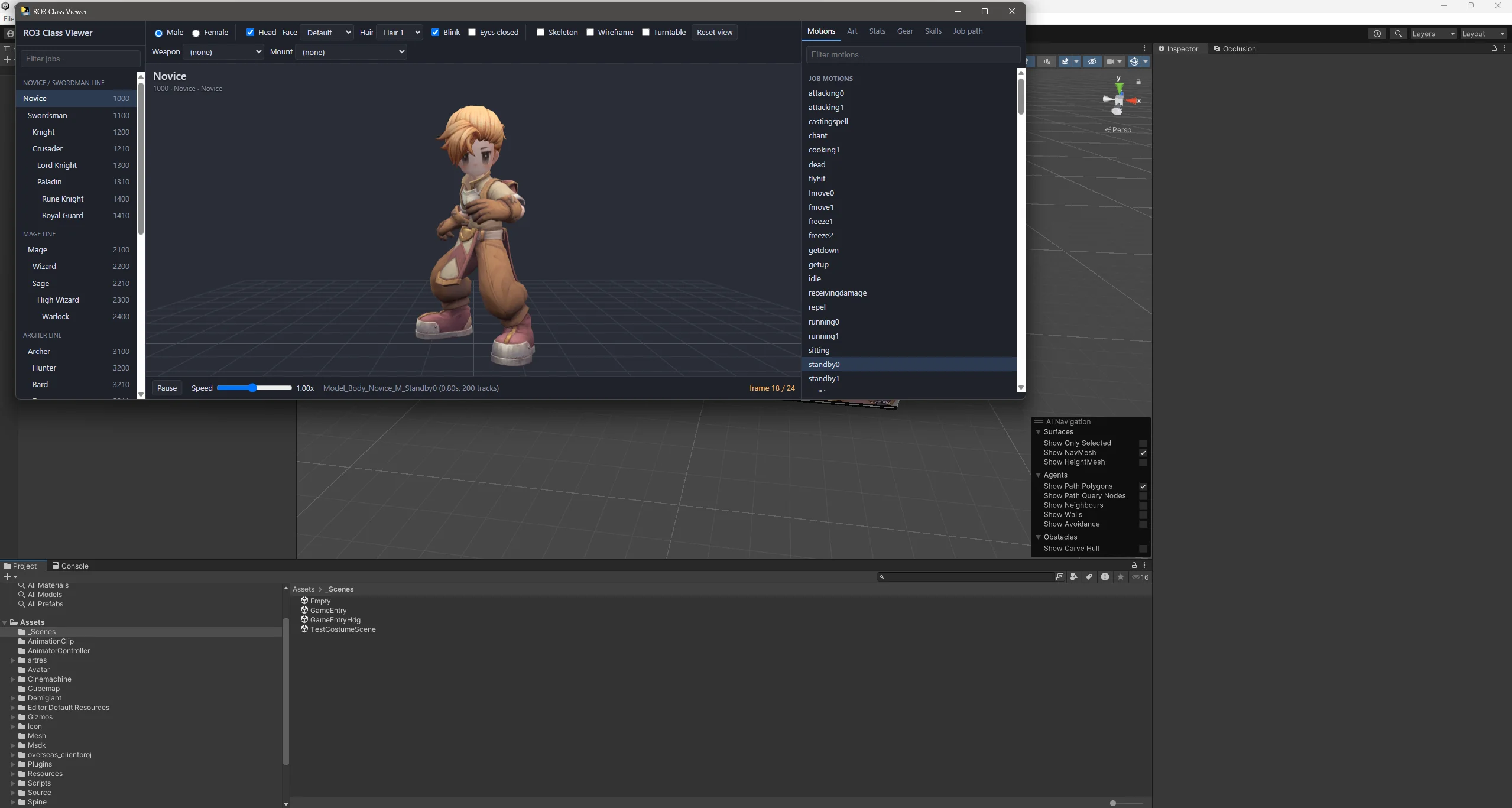Click the scene orientation gizmo lock icon
The height and width of the screenshot is (808, 1512).
(x=1138, y=81)
